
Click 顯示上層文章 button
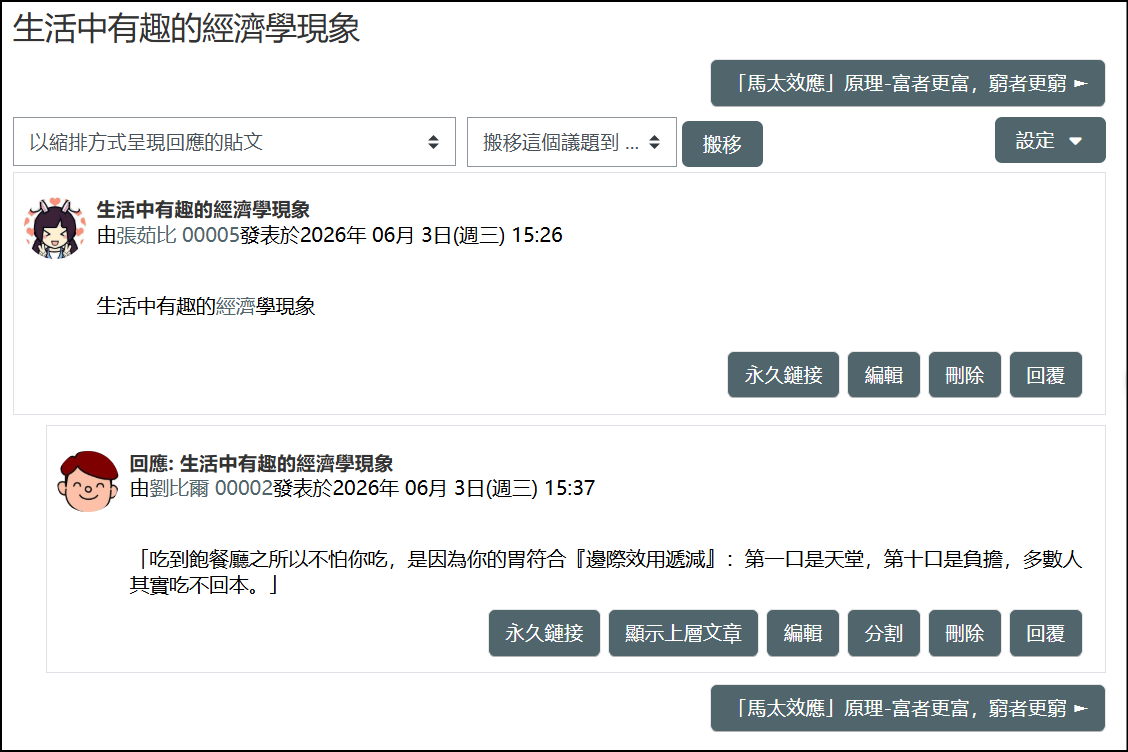click(x=683, y=633)
